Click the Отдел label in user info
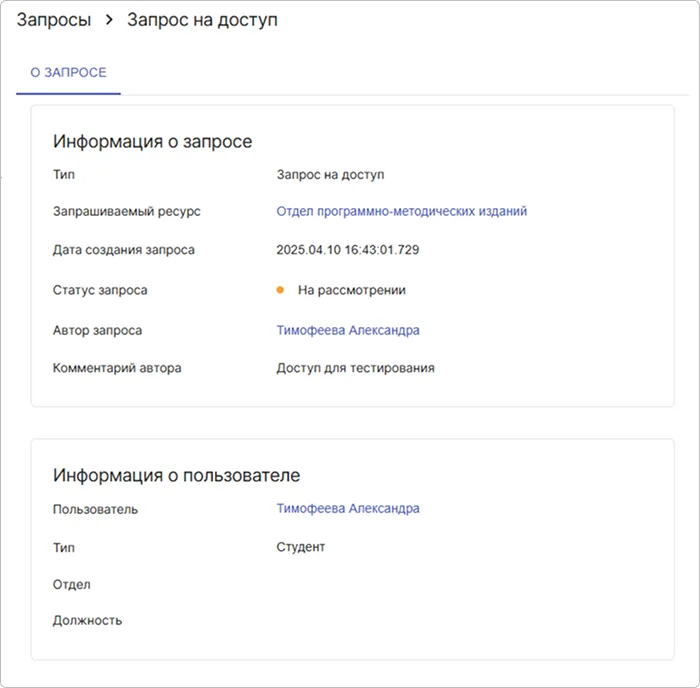Viewport: 700px width, 688px height. (71, 584)
